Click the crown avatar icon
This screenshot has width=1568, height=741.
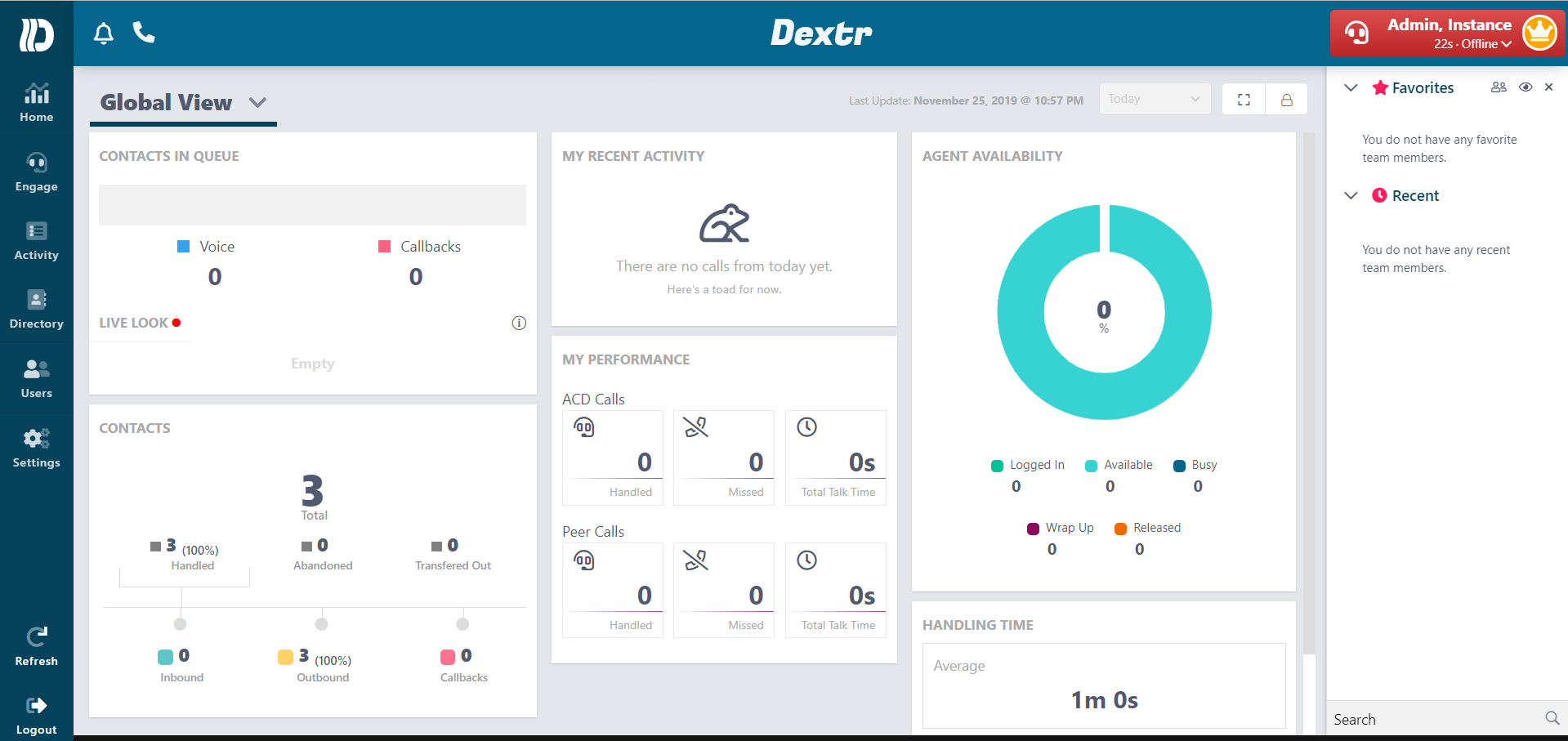point(1539,33)
